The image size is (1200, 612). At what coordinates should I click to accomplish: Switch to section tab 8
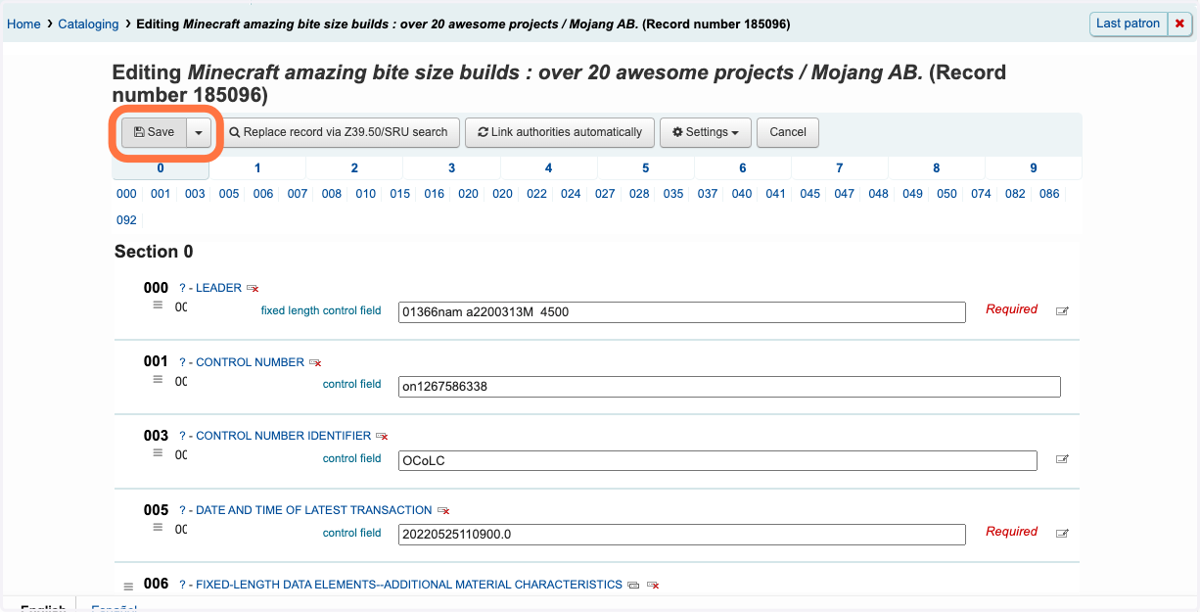(x=936, y=168)
